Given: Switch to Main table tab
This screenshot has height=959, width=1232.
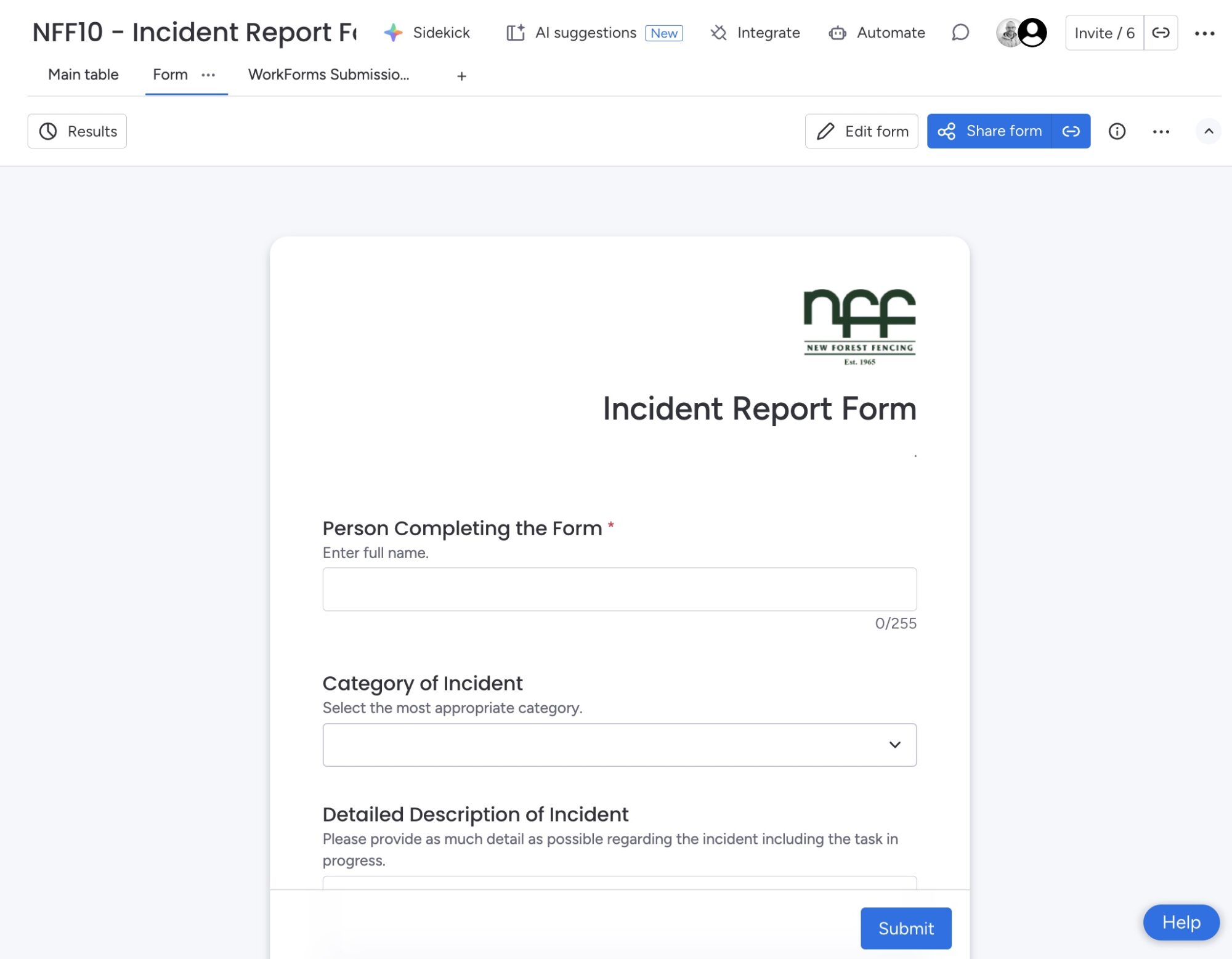Looking at the screenshot, I should click(83, 75).
